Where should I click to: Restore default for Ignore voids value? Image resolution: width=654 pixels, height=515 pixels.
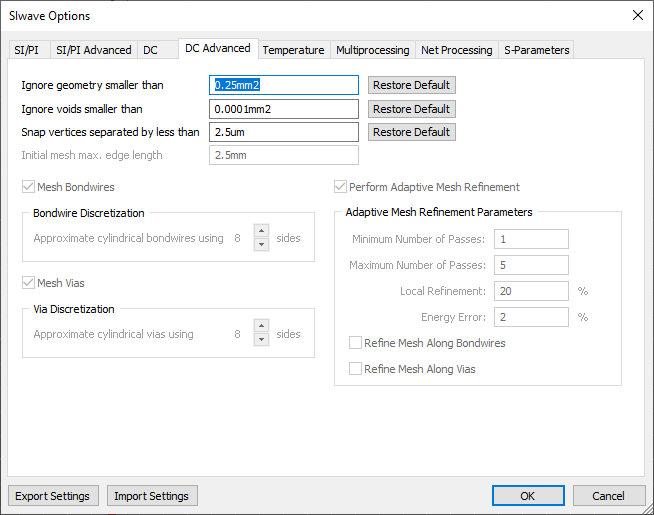[412, 109]
